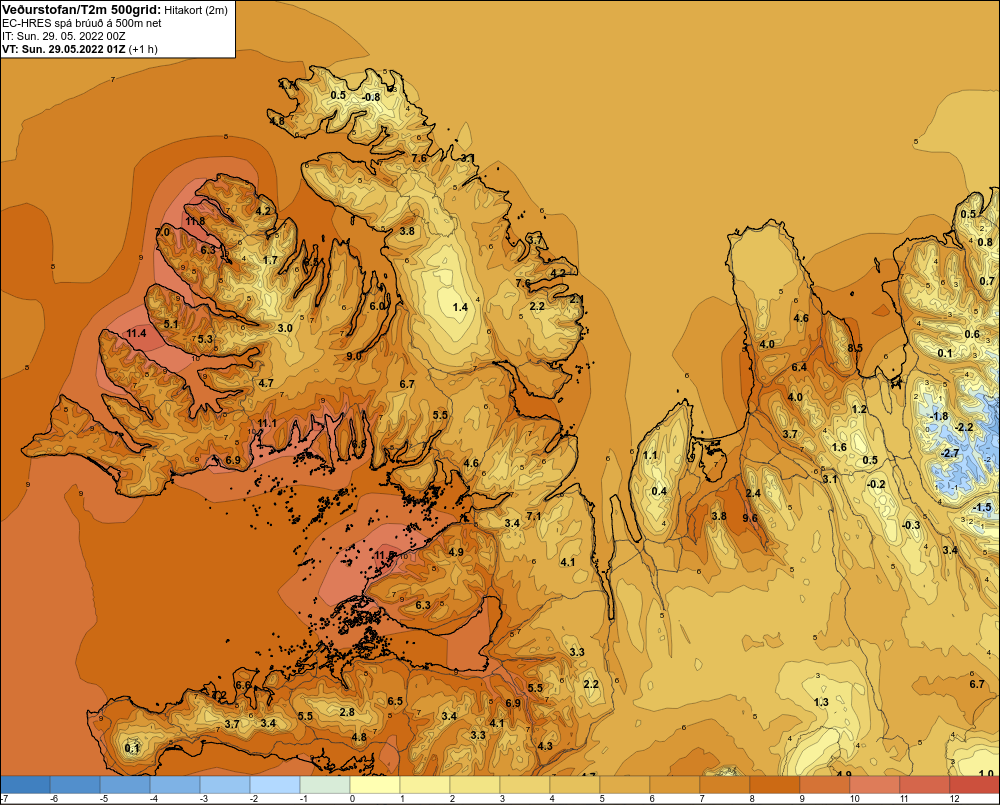This screenshot has width=1000, height=805.
Task: Click the 2.4 temperature value
Action: point(753,493)
